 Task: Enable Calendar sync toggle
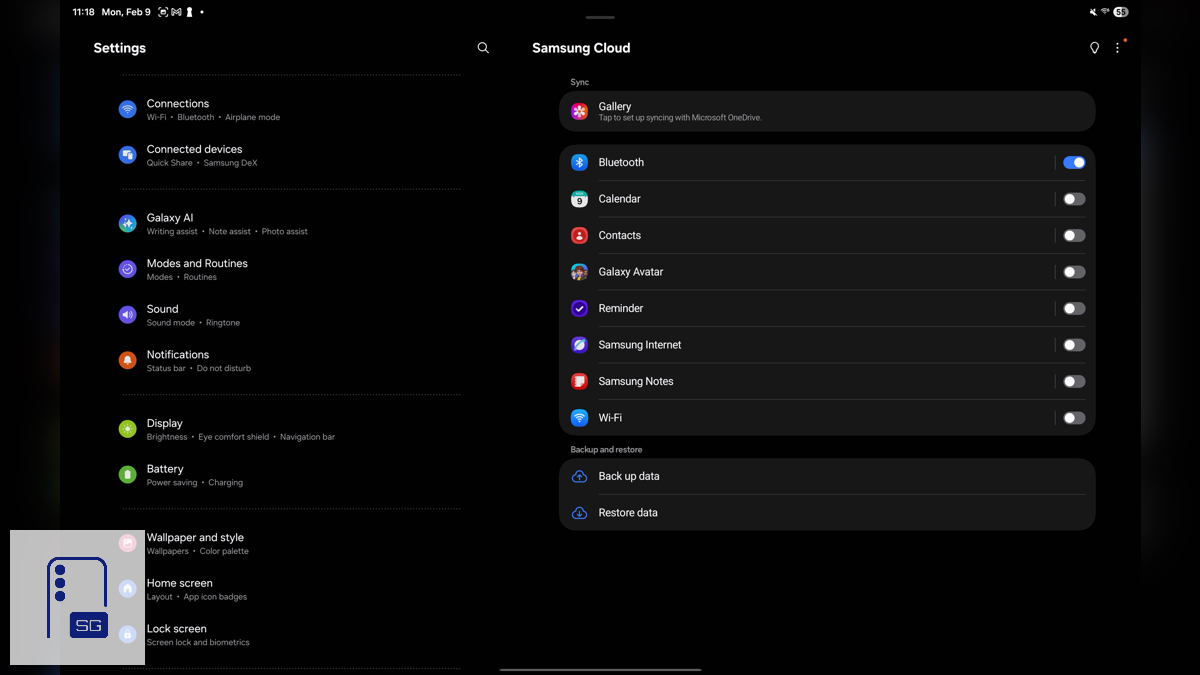(1074, 199)
